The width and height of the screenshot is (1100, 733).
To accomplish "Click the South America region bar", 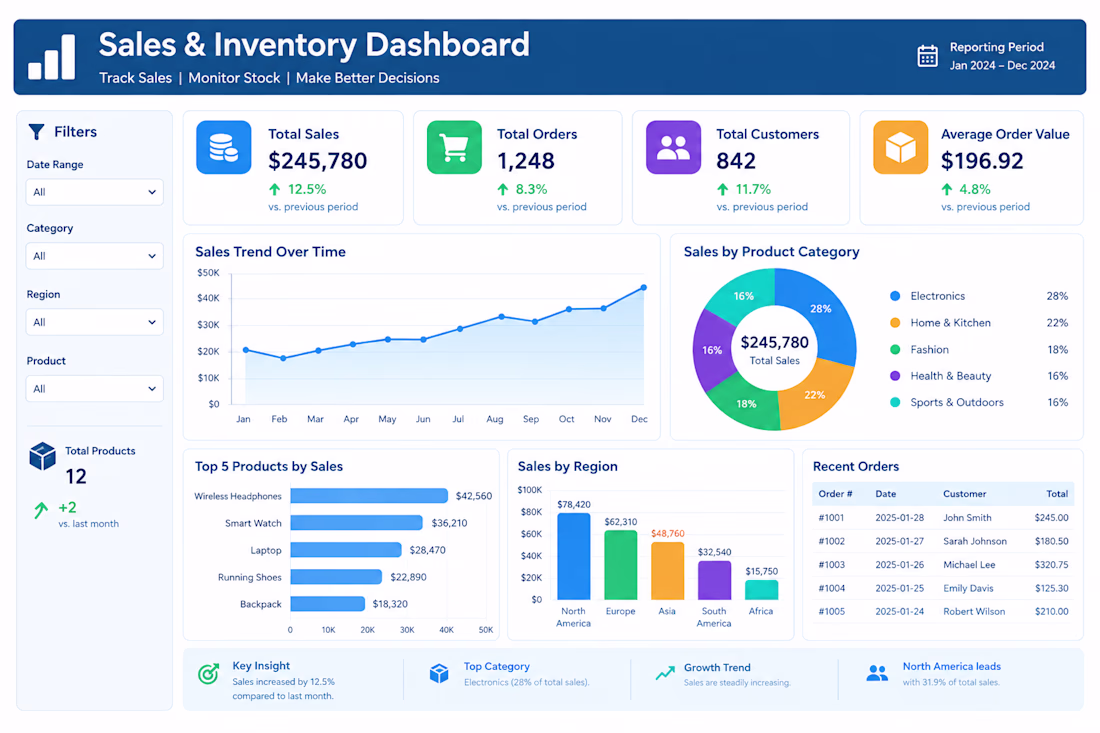I will [x=714, y=580].
